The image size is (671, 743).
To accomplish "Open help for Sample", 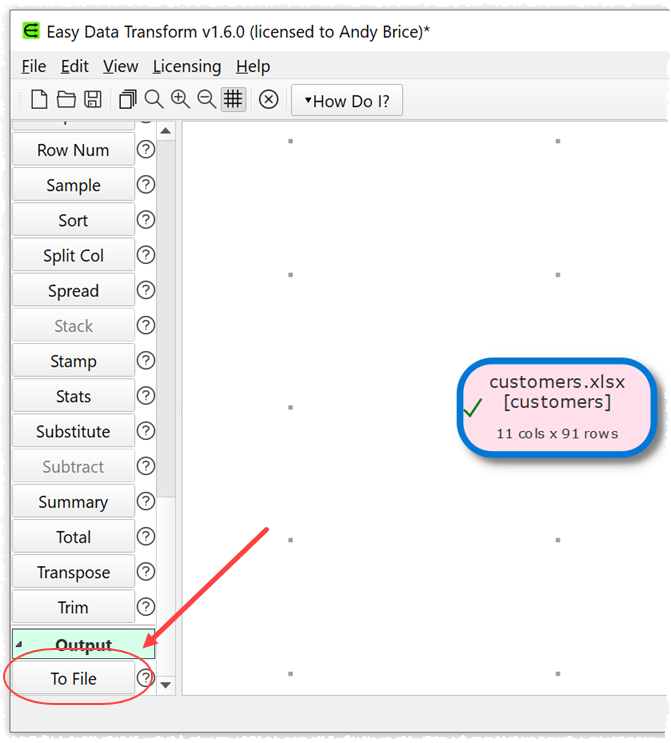I will [x=146, y=184].
